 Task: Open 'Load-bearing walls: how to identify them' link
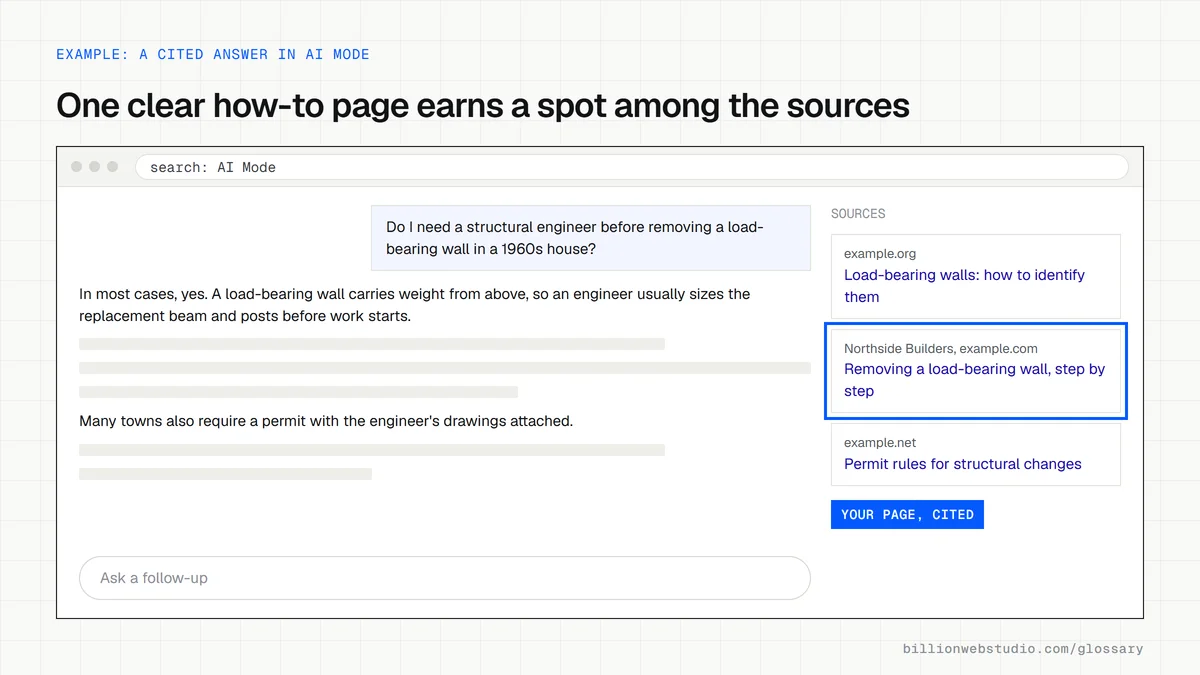[x=964, y=286]
